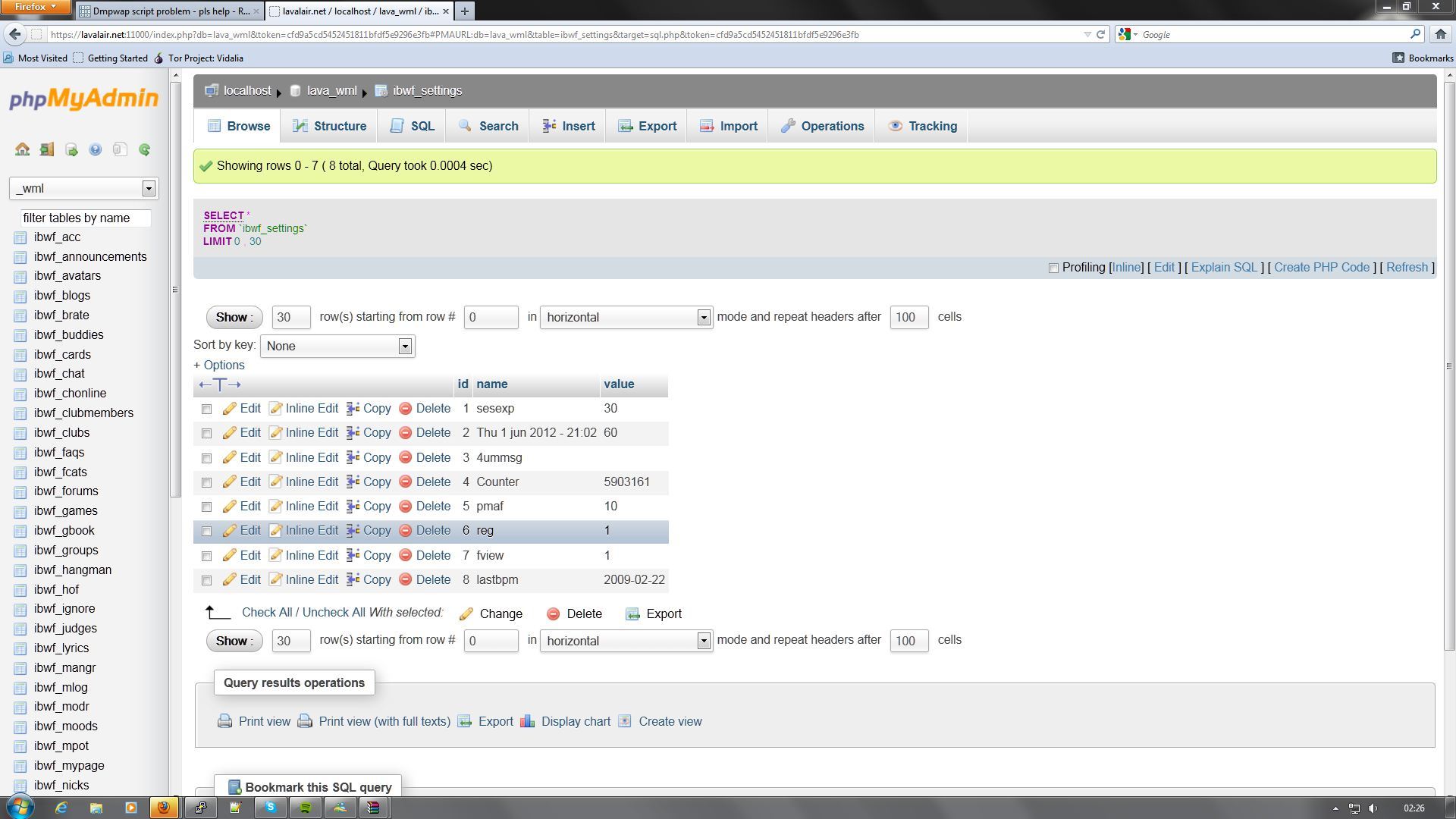Image resolution: width=1456 pixels, height=819 pixels.
Task: Click the filter tables by name field
Action: click(x=85, y=218)
